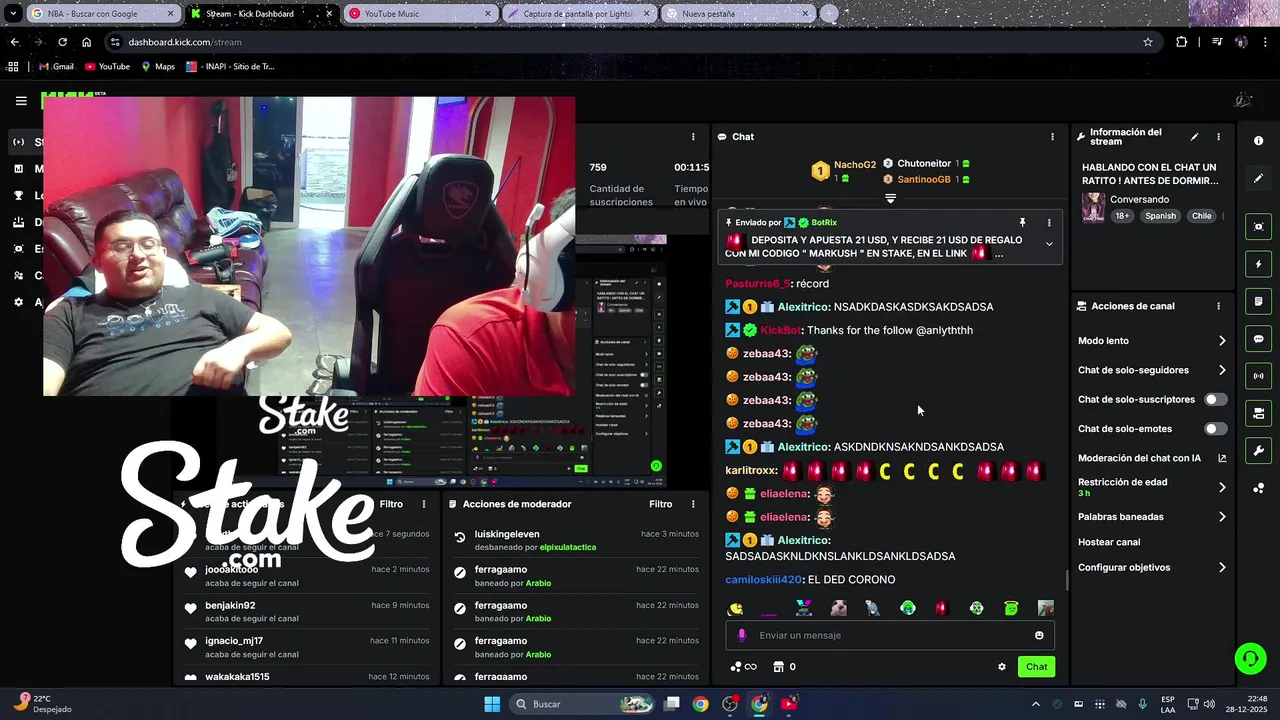This screenshot has width=1280, height=720.
Task: Click the Conversando category thumbnail
Action: pos(1093,208)
